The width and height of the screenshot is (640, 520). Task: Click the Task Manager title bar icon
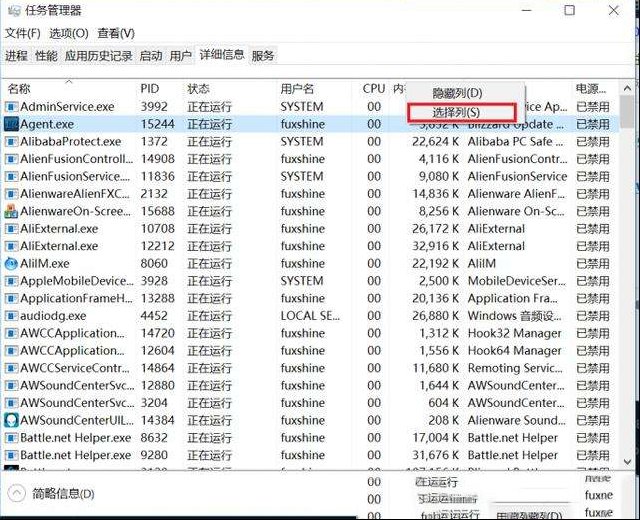click(x=14, y=11)
